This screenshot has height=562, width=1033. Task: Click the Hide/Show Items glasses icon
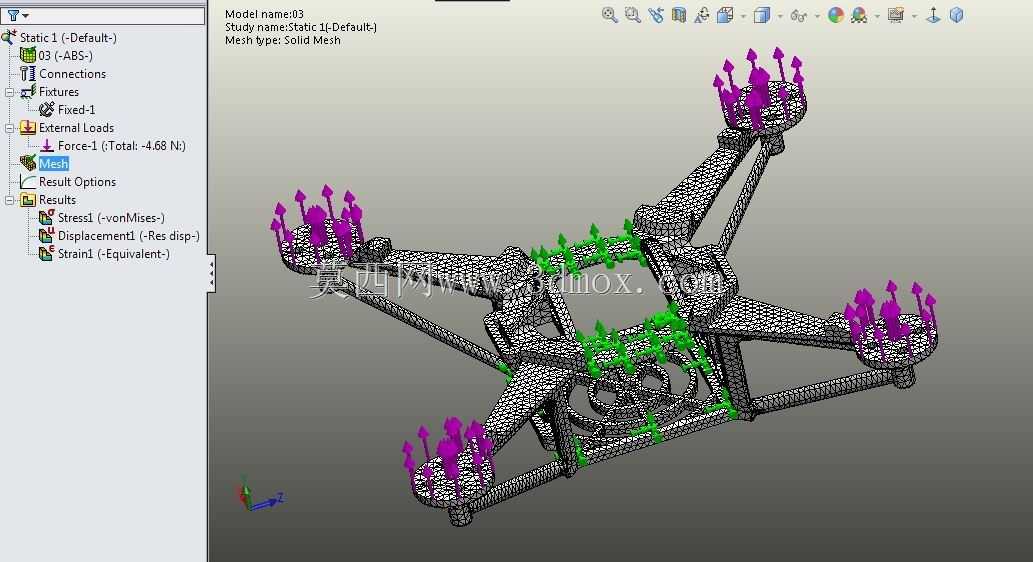tap(798, 15)
